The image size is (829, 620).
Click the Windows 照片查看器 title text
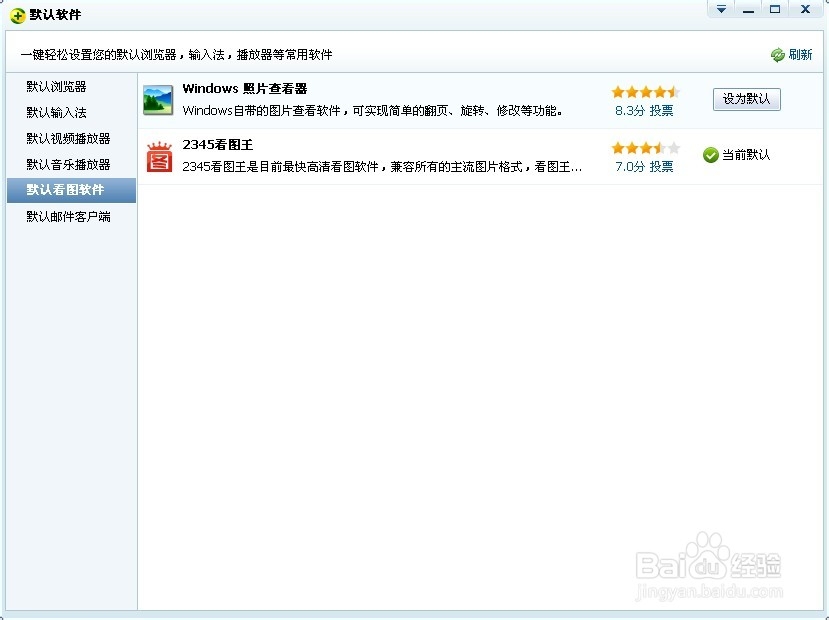245,89
